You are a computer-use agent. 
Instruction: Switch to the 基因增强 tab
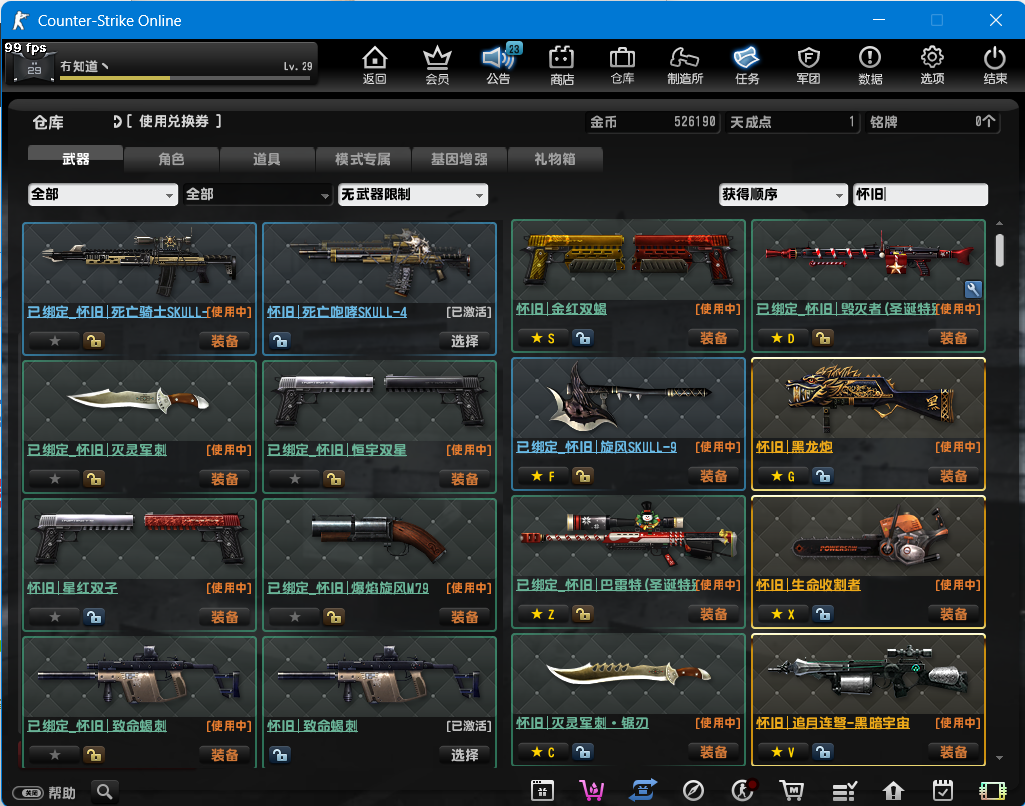click(x=459, y=158)
